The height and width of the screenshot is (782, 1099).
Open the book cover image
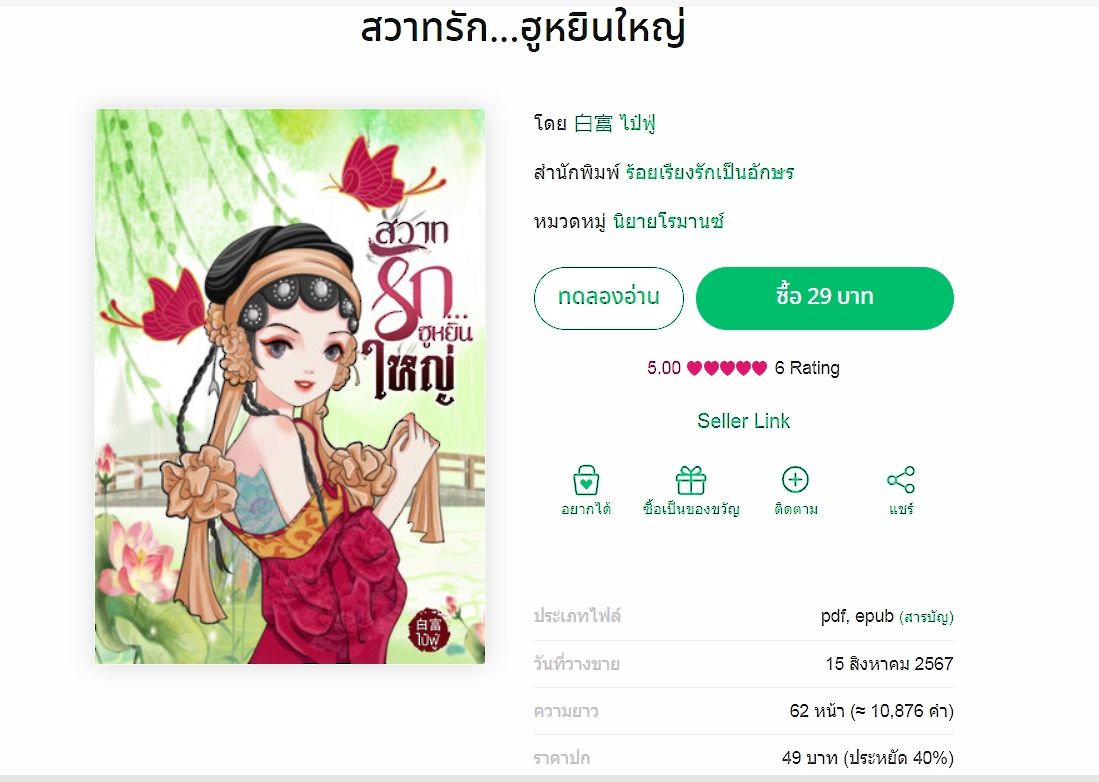point(290,386)
